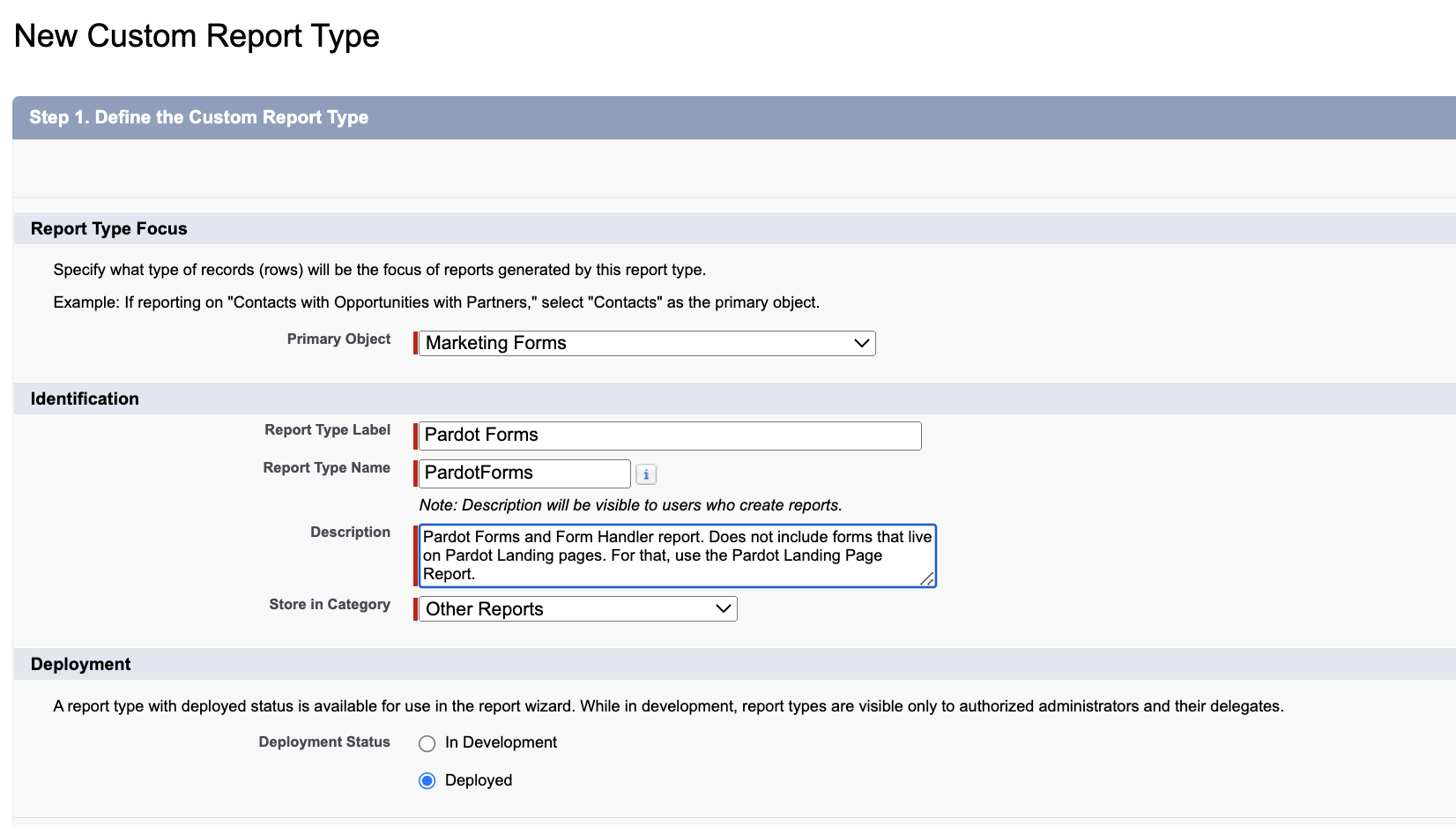Click the selected value Marketing Forms

tap(495, 343)
